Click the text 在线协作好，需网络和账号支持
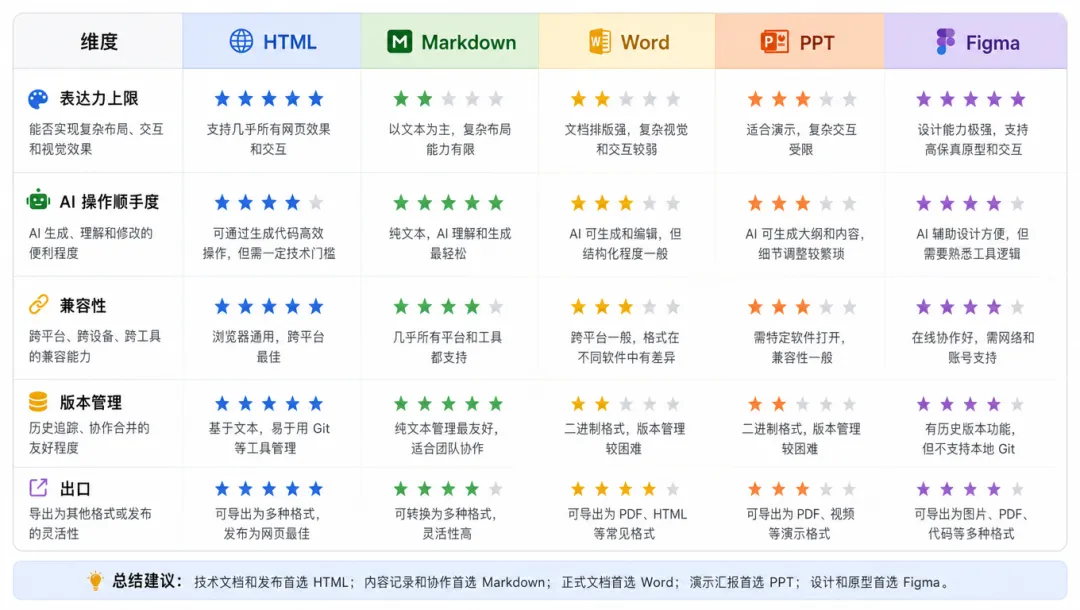1080x610 pixels. coord(973,347)
